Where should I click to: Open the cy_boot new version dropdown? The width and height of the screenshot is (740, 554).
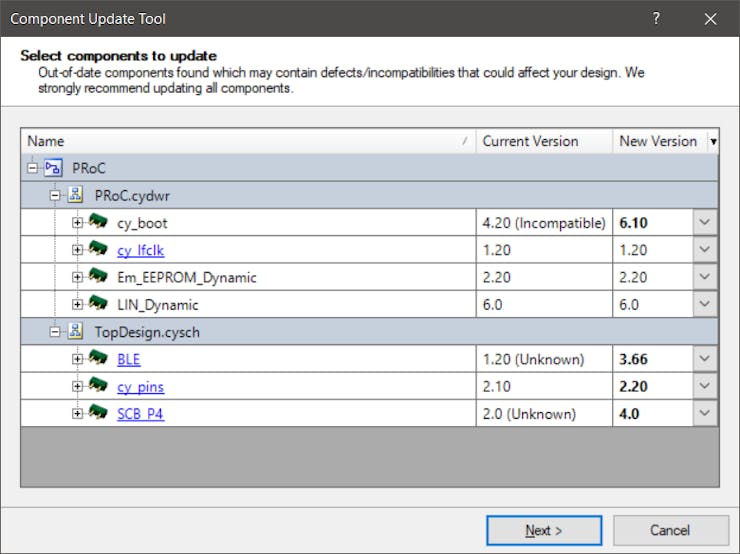(705, 223)
